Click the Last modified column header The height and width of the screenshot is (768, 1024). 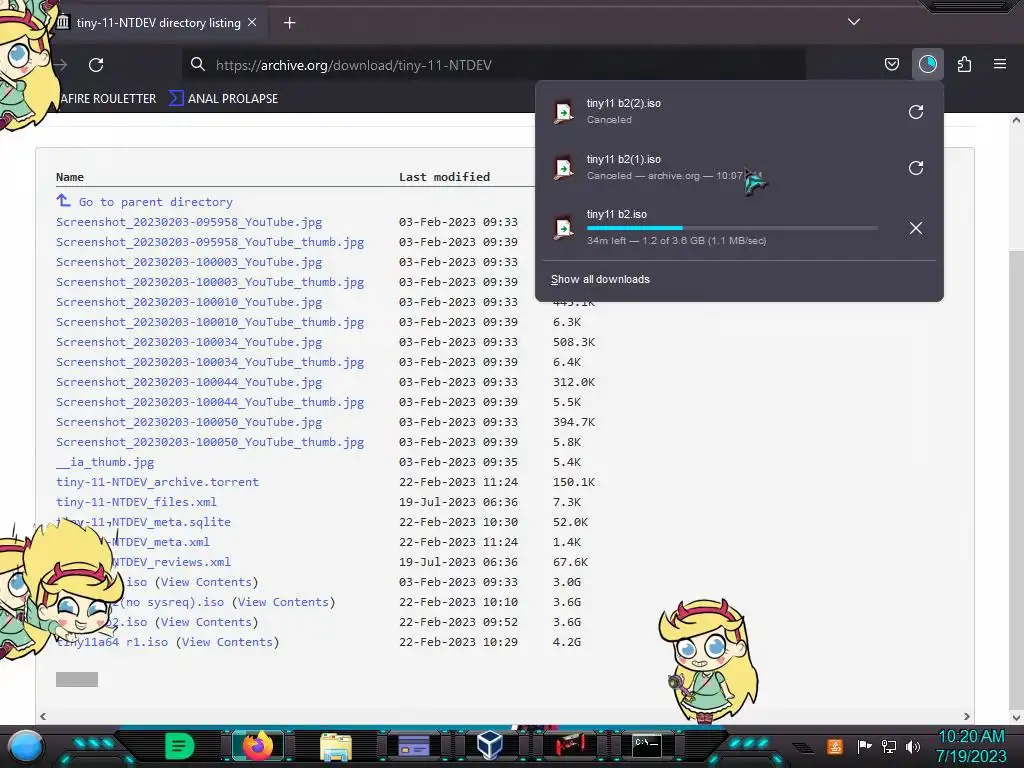[444, 177]
